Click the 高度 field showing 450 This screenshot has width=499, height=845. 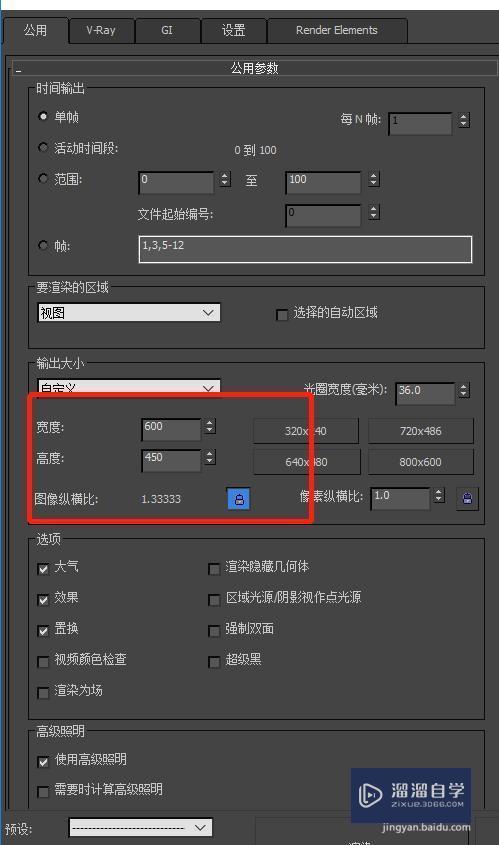point(171,461)
